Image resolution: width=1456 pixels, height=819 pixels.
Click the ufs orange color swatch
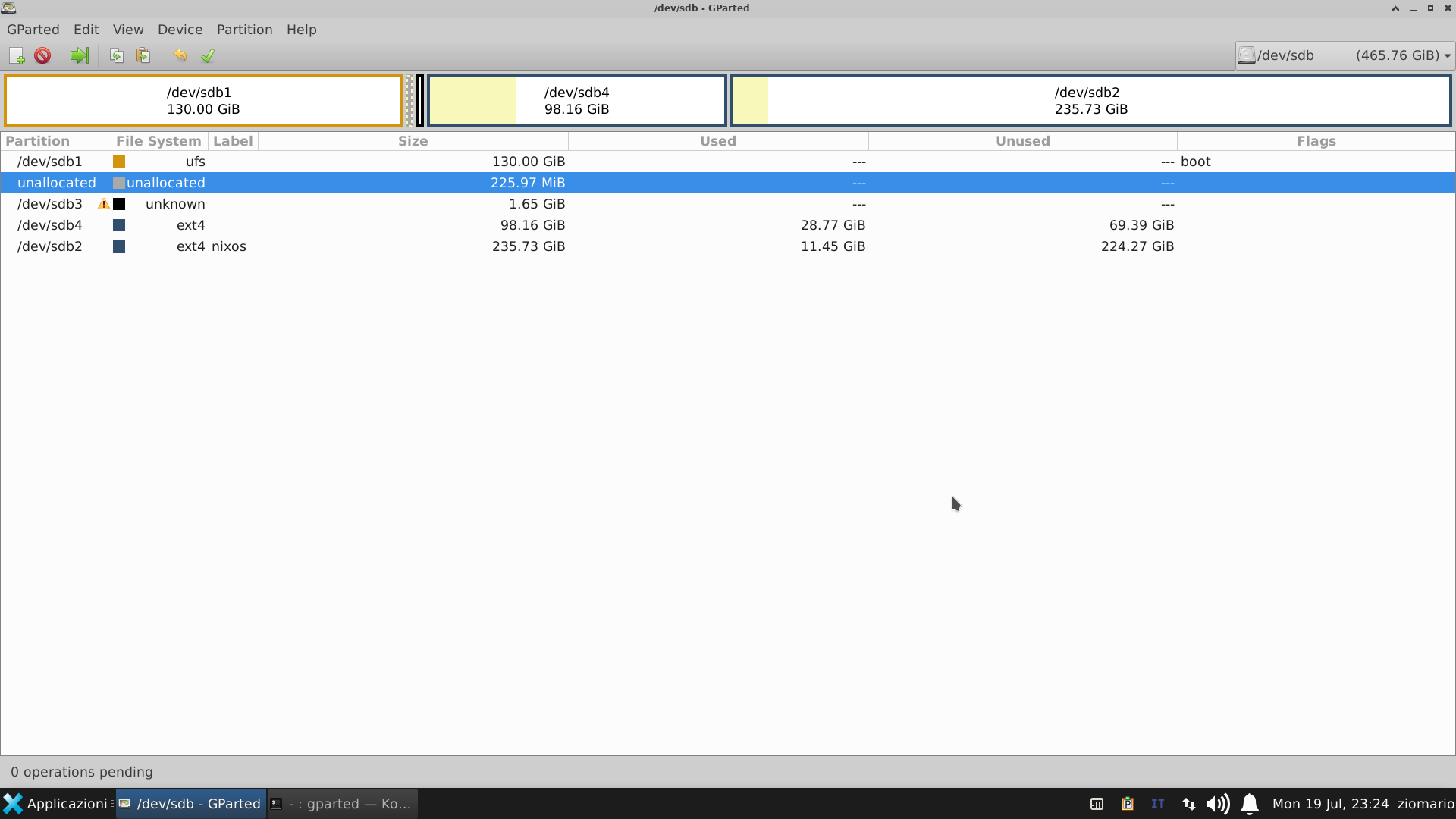119,162
